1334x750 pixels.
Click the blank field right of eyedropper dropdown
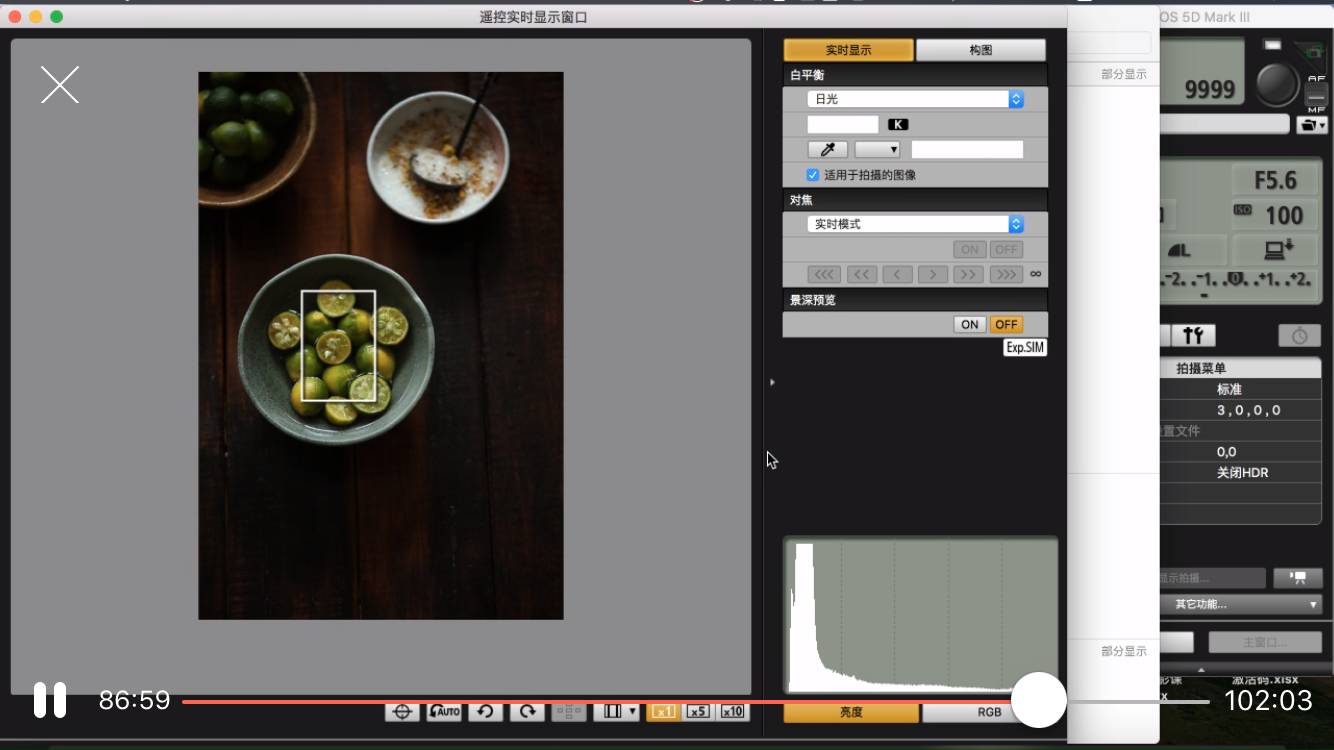(x=967, y=150)
